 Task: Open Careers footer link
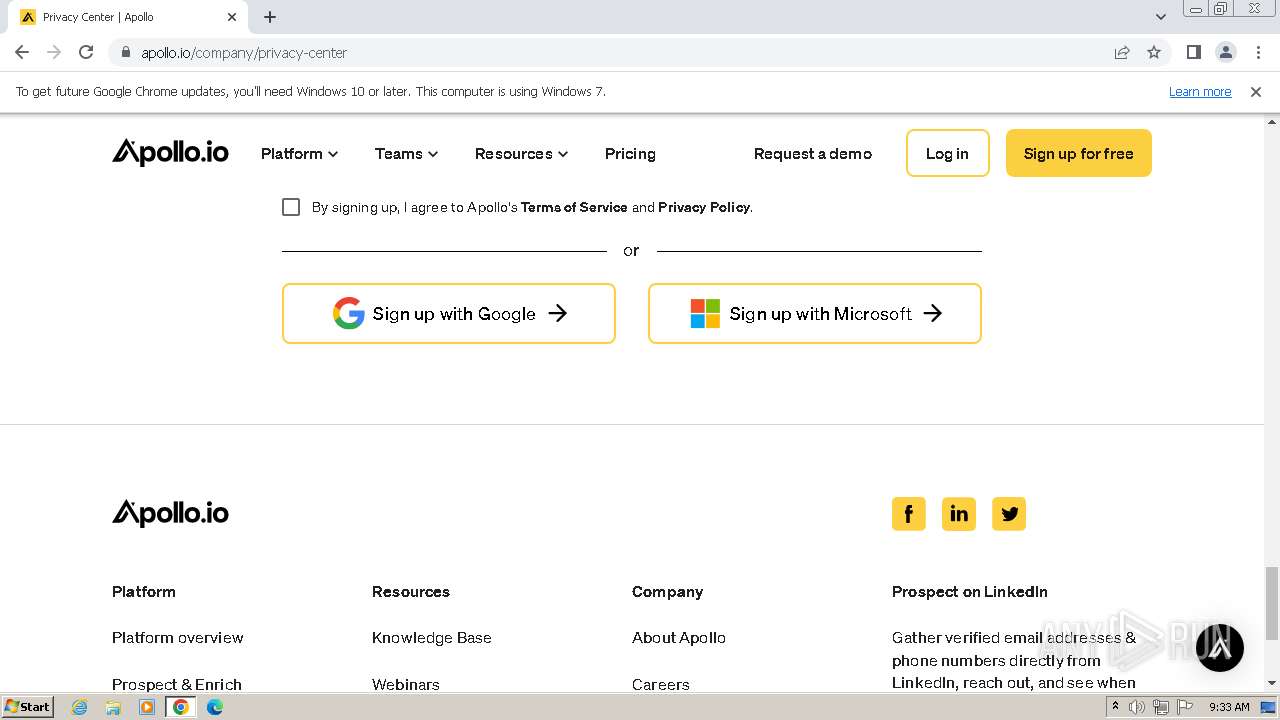(661, 684)
